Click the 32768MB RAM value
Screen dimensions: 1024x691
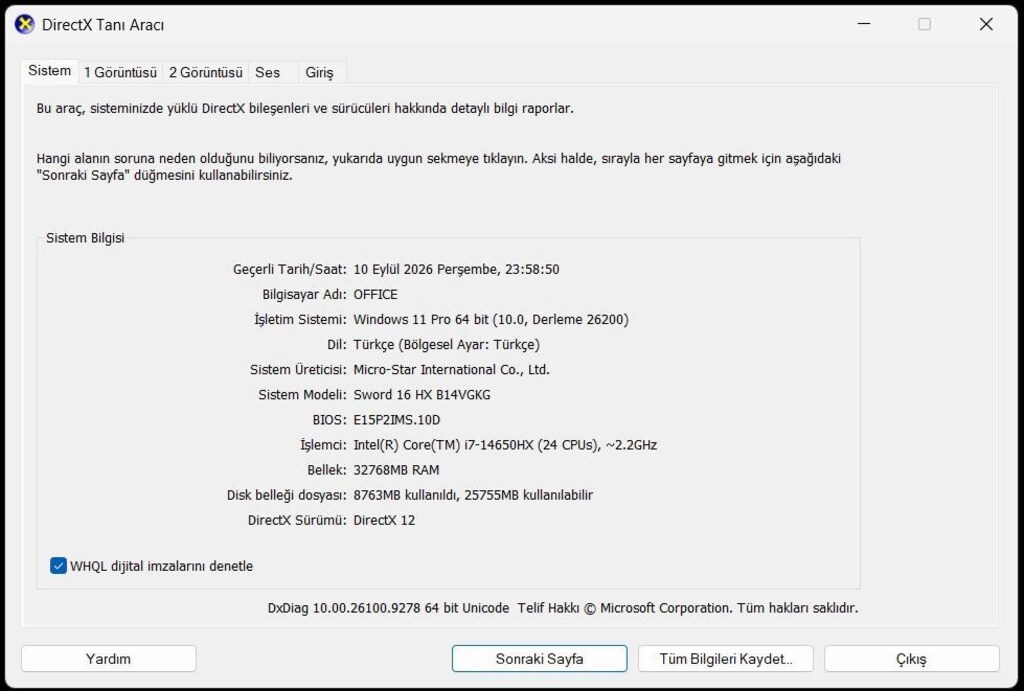[x=396, y=470]
